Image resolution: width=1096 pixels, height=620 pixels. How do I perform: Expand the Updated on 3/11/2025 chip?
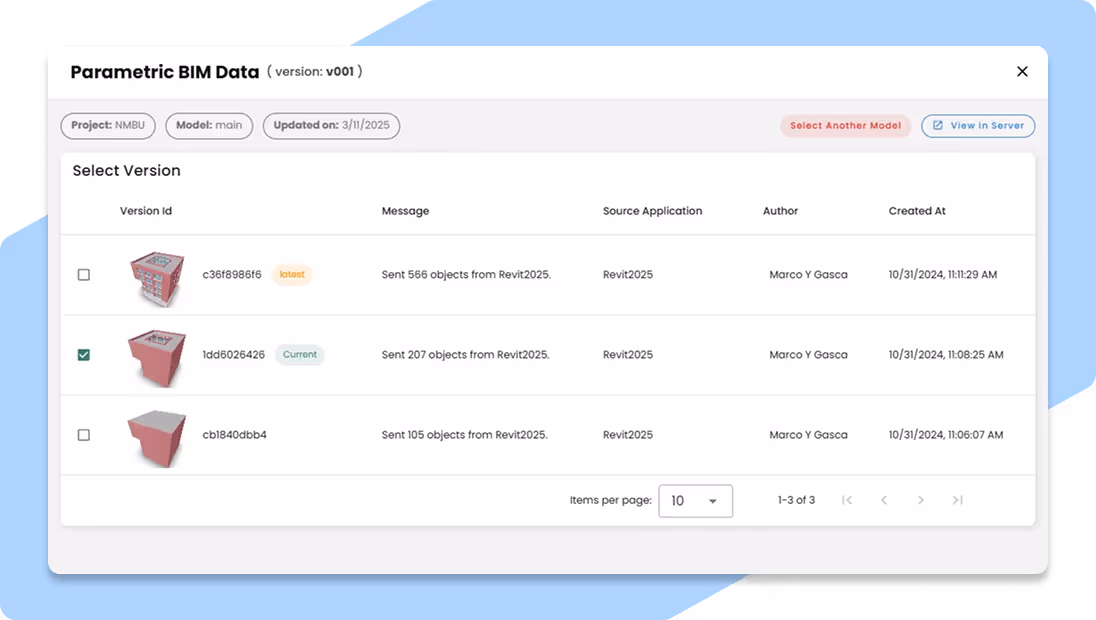pos(331,125)
